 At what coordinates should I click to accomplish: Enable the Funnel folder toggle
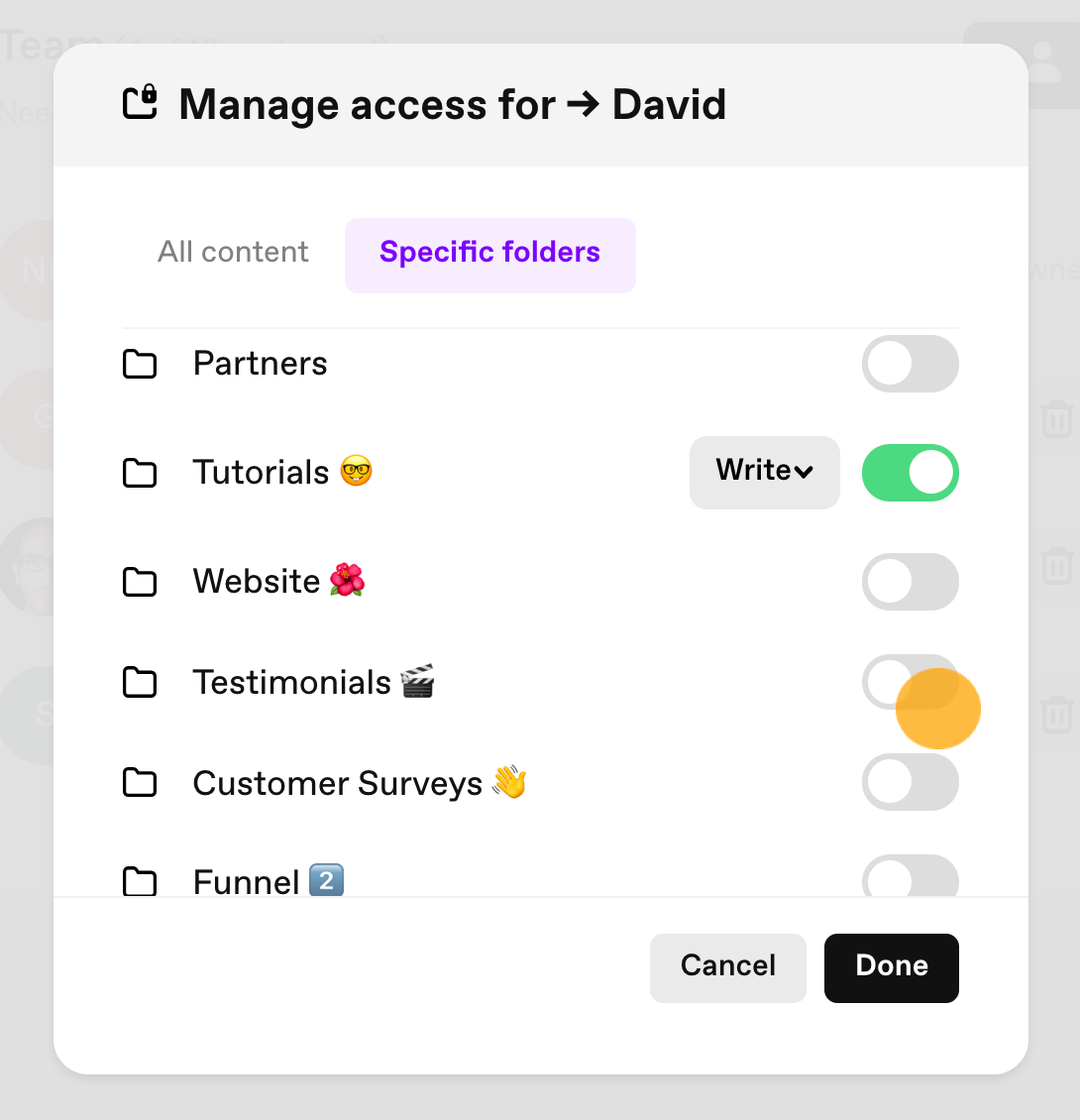(910, 876)
